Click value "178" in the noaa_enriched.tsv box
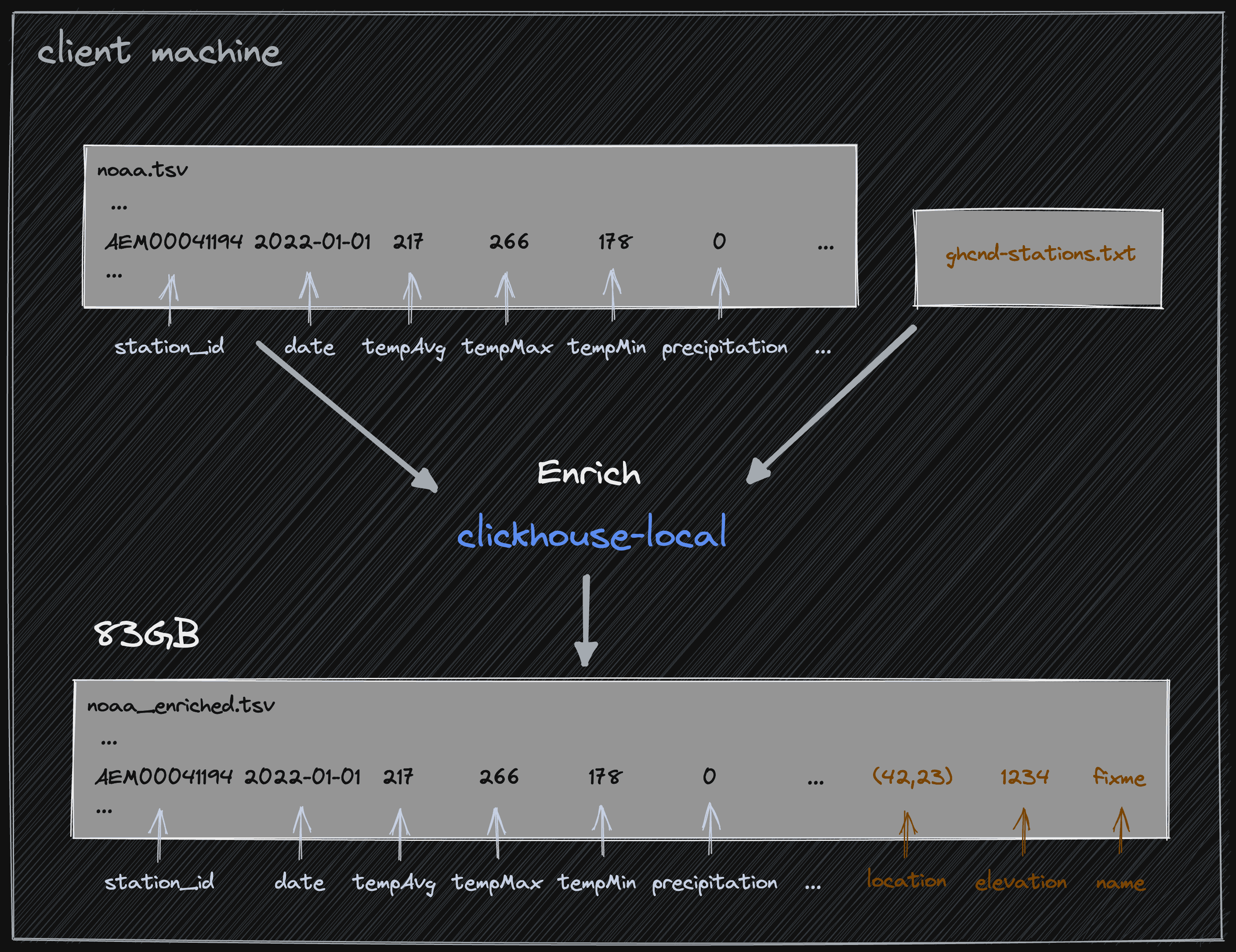The image size is (1236, 952). 605,777
